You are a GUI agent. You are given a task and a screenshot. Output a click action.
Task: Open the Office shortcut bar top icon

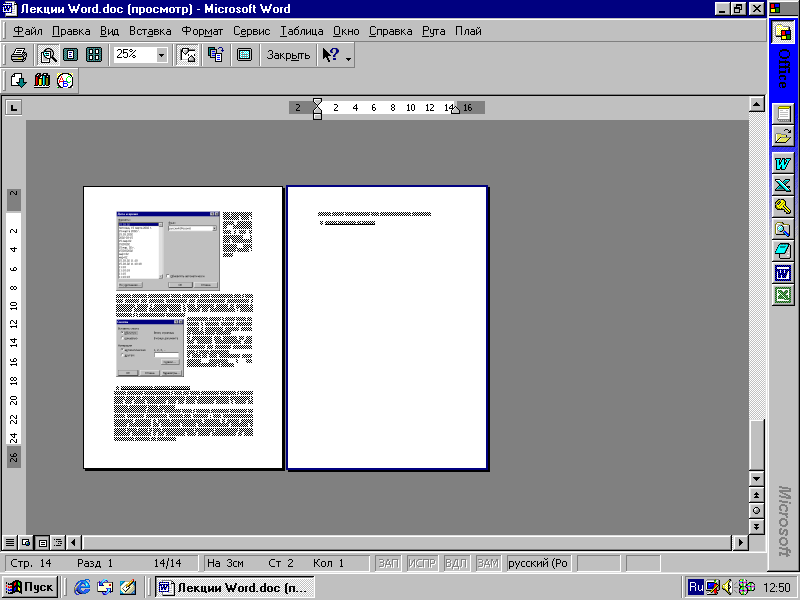(x=783, y=33)
